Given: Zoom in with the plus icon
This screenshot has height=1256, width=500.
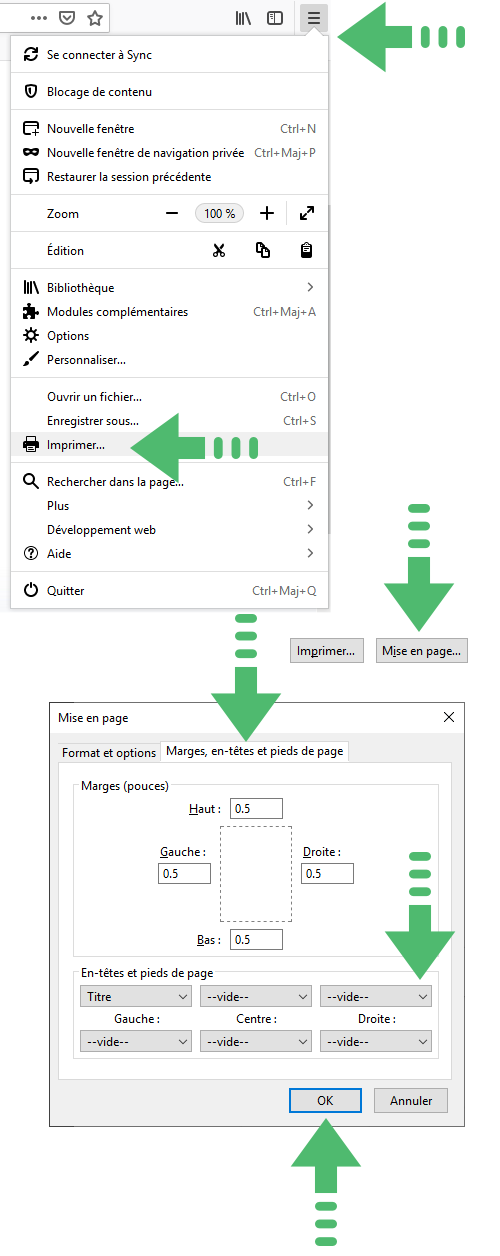Looking at the screenshot, I should click(x=267, y=213).
